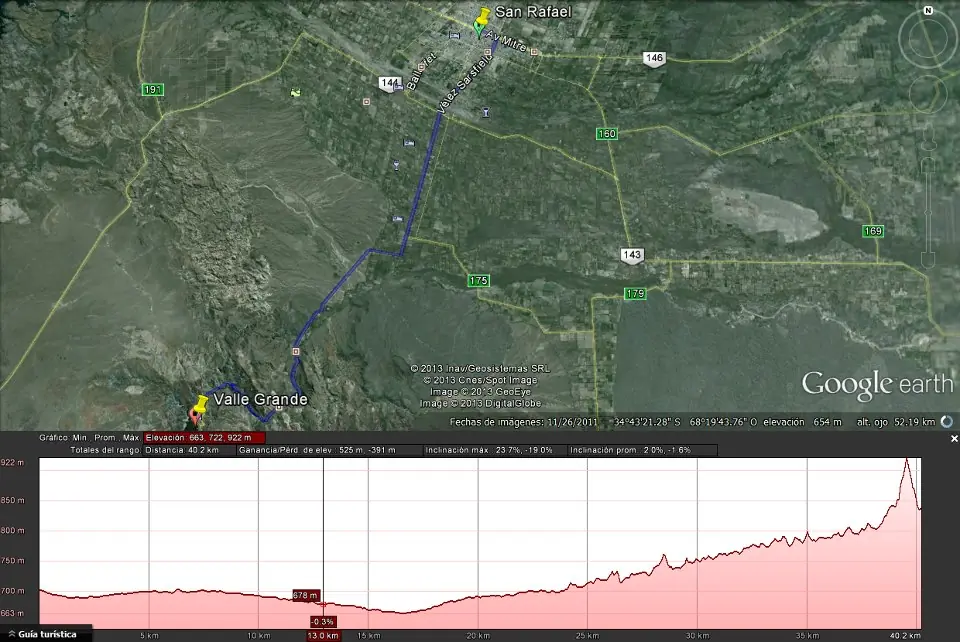This screenshot has width=960, height=642.
Task: Click the 750 m axis label
Action: point(12,561)
